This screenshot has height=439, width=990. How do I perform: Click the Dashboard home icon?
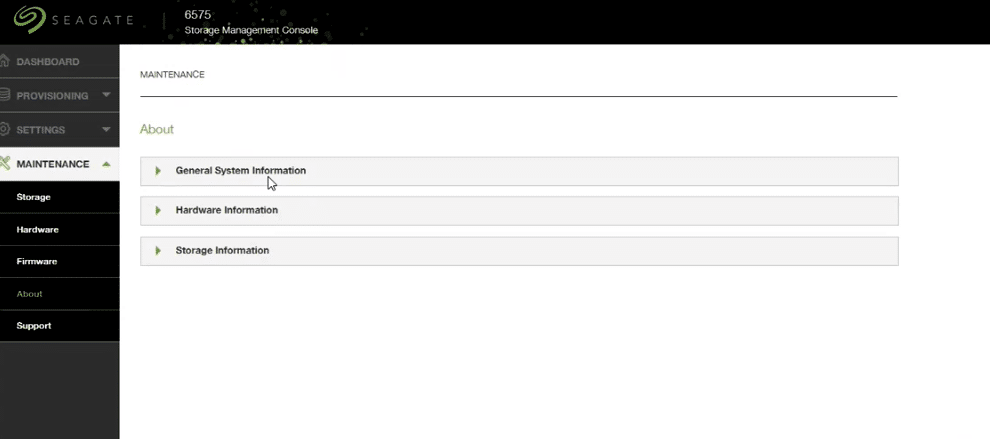[x=5, y=61]
